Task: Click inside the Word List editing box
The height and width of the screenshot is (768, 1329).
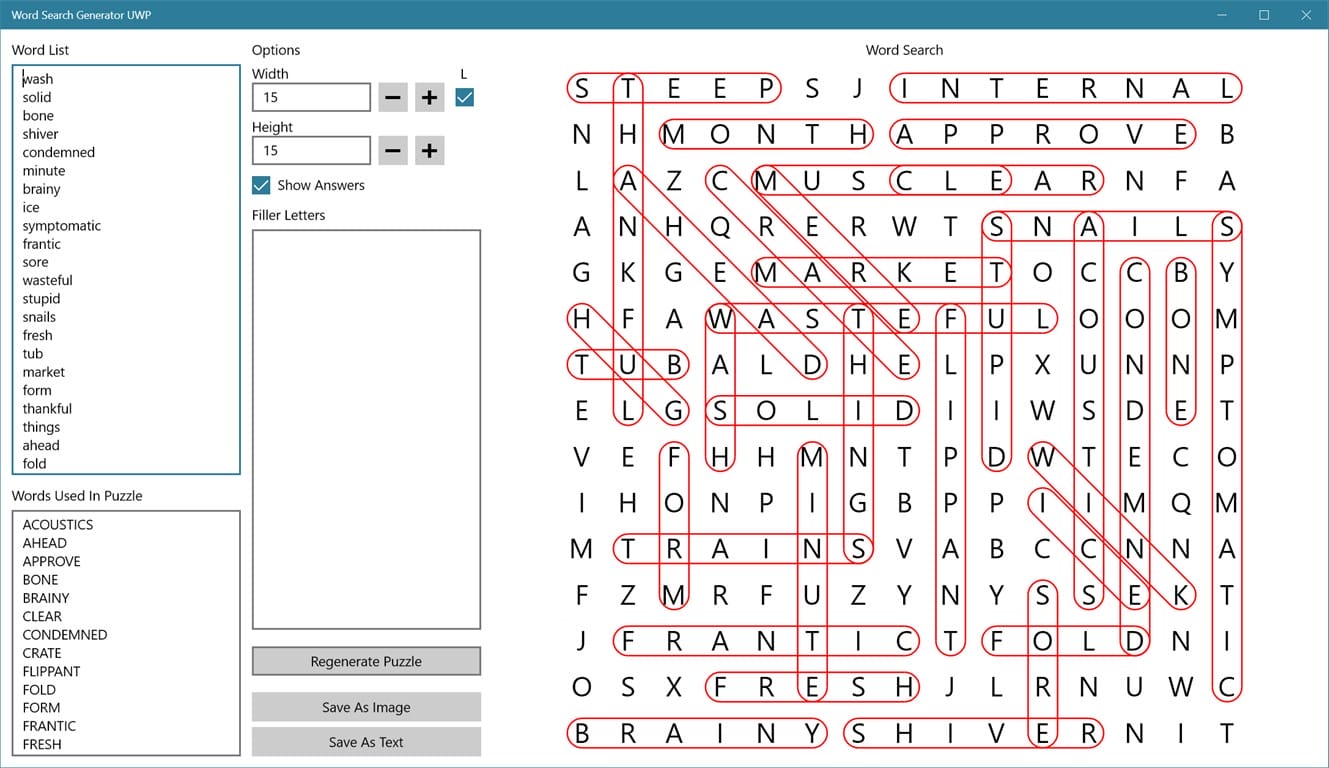Action: tap(120, 270)
